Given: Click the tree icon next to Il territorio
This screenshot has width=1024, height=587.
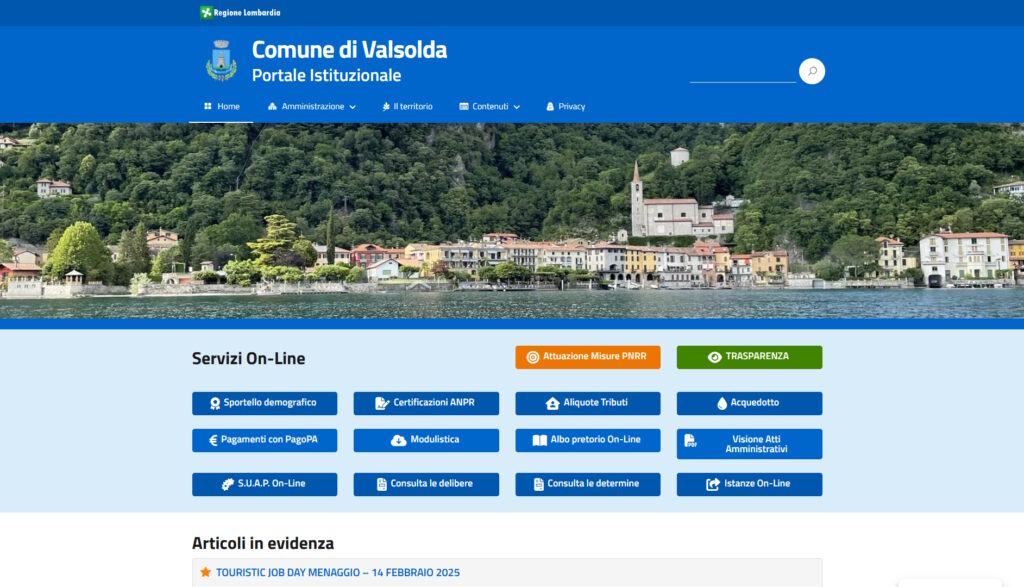Looking at the screenshot, I should tap(386, 106).
